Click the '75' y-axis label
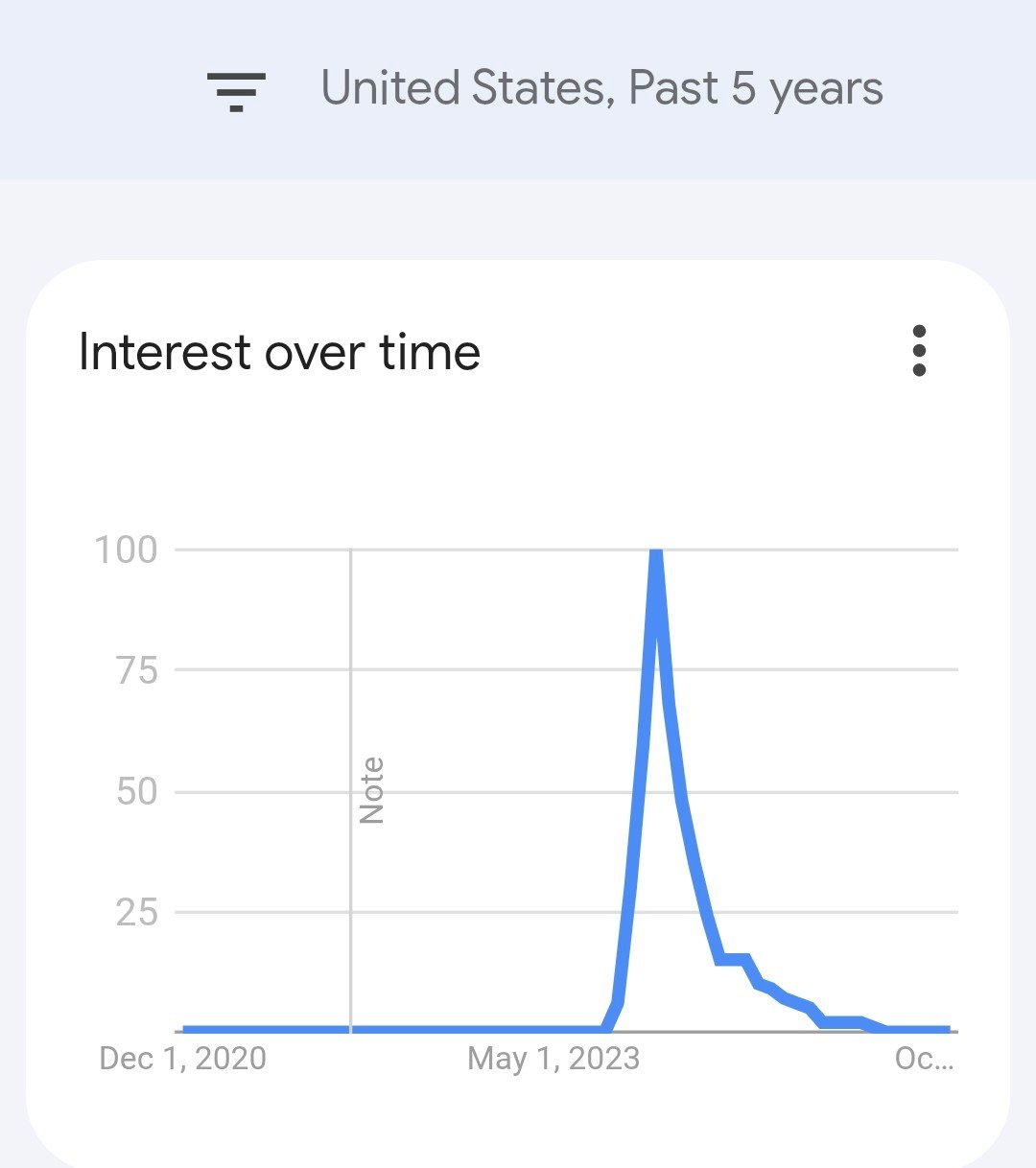 click(136, 671)
